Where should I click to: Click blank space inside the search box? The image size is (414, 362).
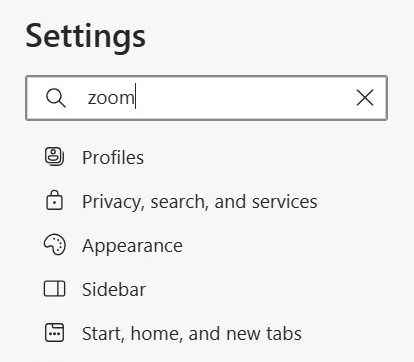pos(243,98)
